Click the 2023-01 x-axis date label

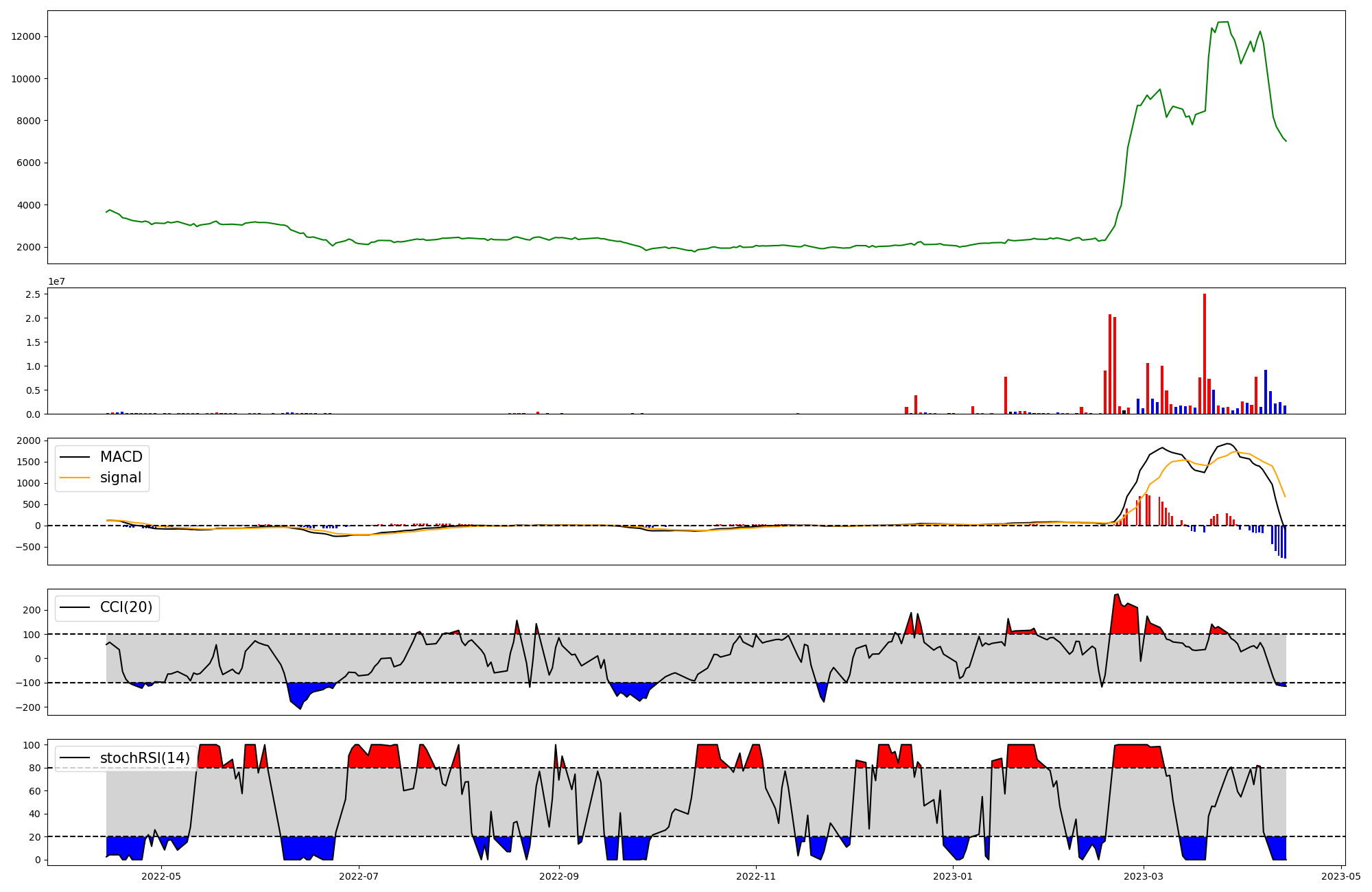[x=952, y=876]
